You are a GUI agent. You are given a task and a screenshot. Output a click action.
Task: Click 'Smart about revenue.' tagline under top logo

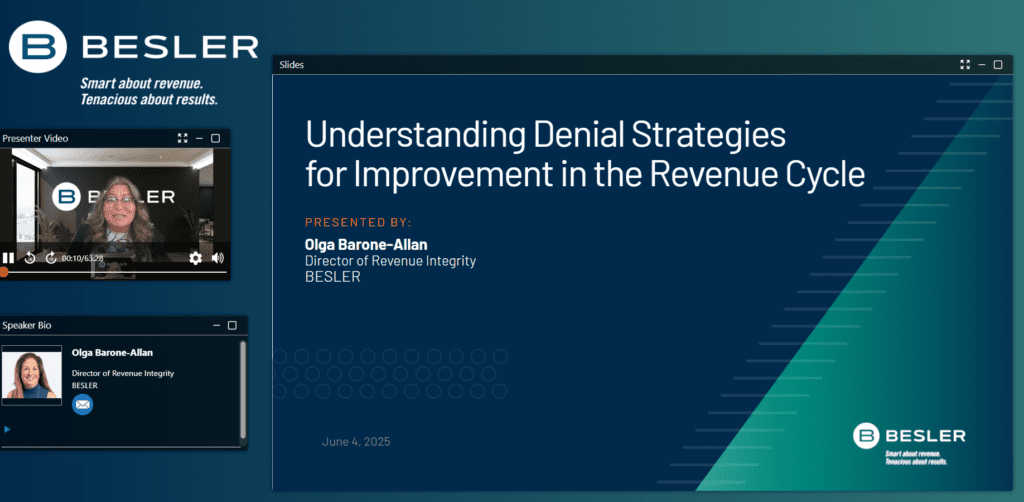[142, 84]
